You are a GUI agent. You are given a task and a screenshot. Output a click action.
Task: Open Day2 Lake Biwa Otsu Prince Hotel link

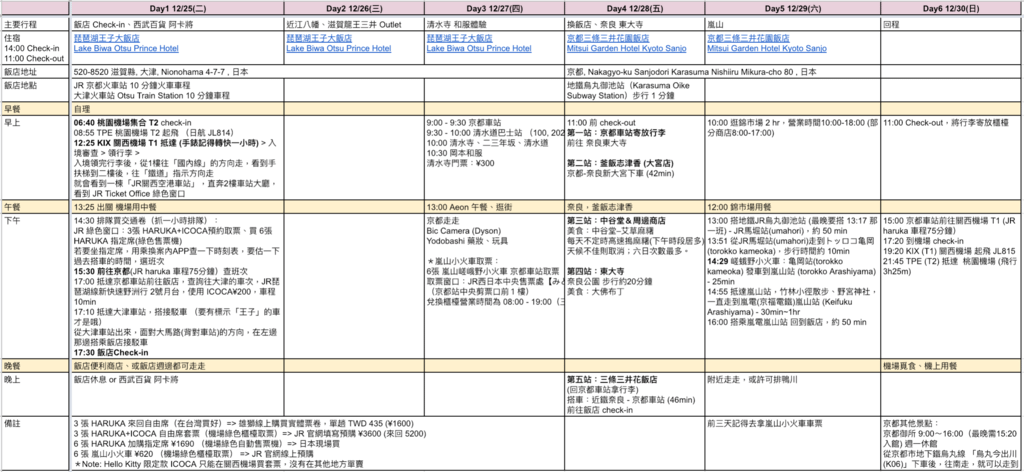coord(339,49)
